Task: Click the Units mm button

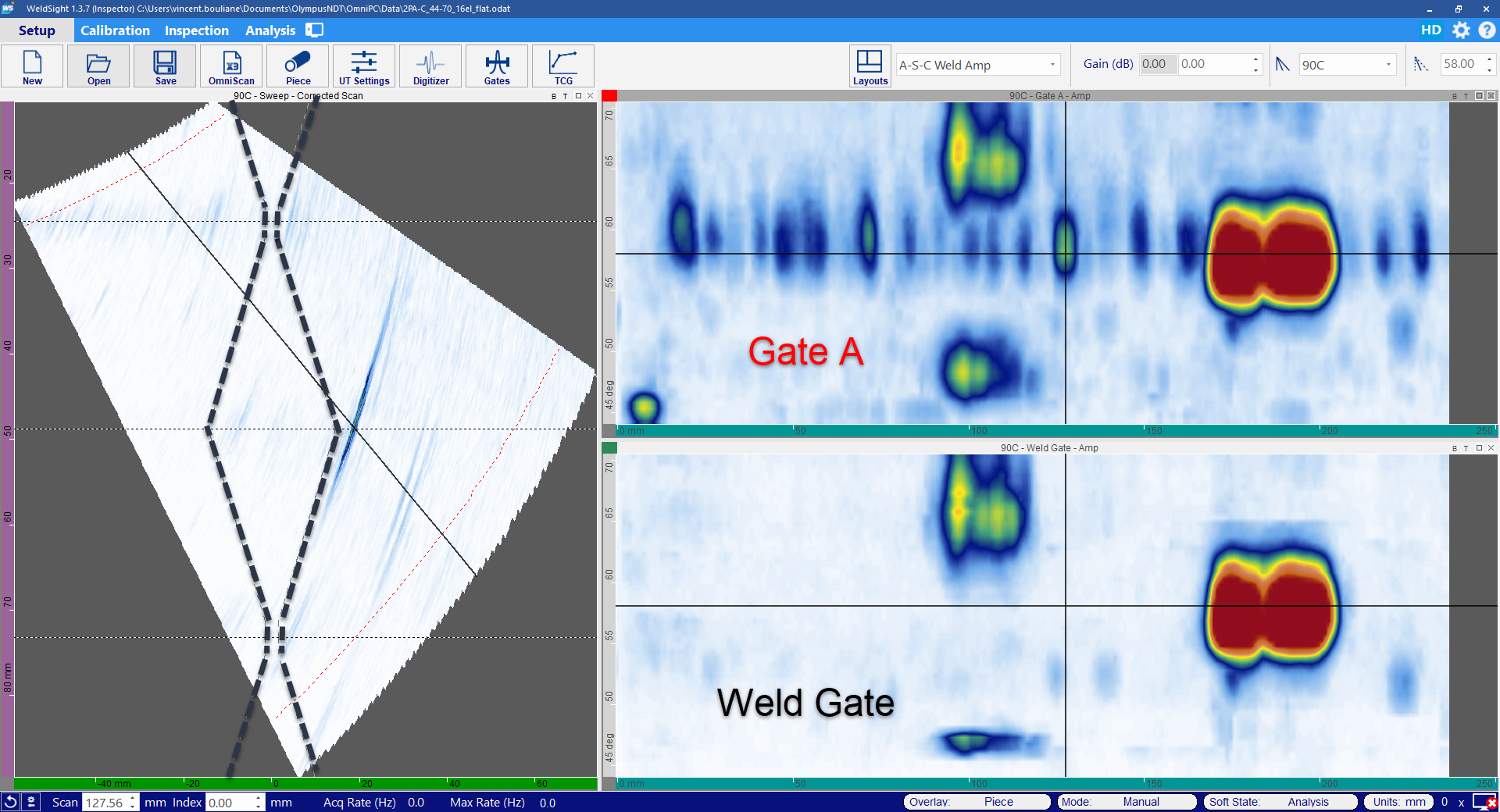Action: click(1398, 802)
